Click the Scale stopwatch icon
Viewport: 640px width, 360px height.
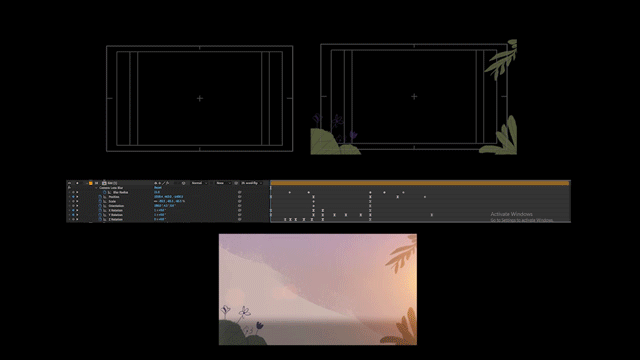click(100, 201)
